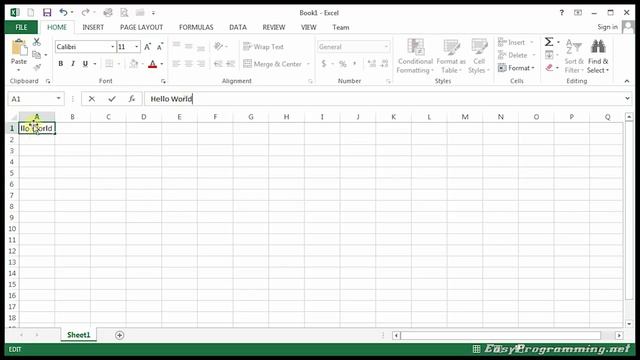Viewport: 640px width, 360px height.
Task: Increase font size with the large A icon
Action: [x=147, y=47]
